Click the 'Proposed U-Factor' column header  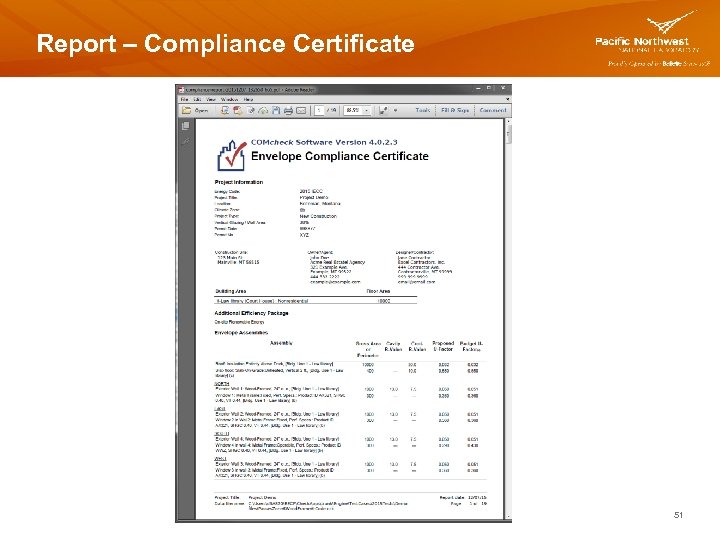(x=443, y=346)
